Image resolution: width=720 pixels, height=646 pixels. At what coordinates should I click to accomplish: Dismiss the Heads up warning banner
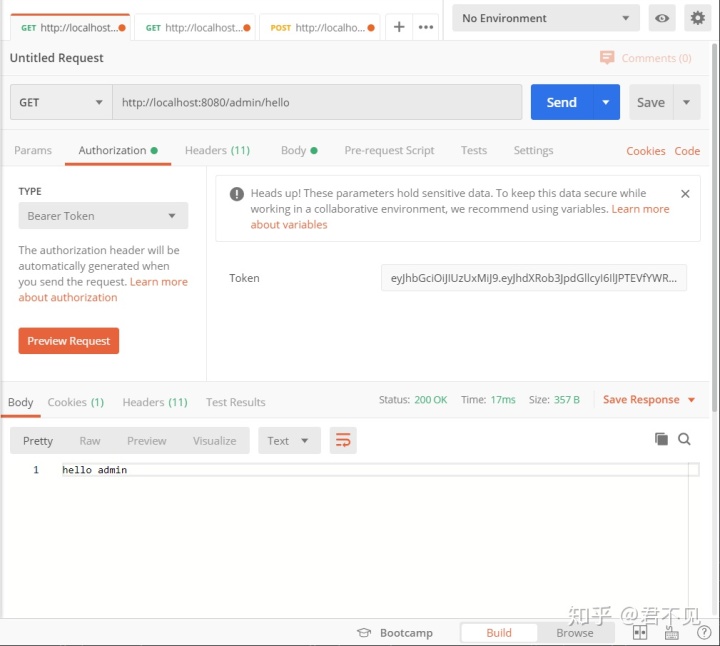point(685,194)
